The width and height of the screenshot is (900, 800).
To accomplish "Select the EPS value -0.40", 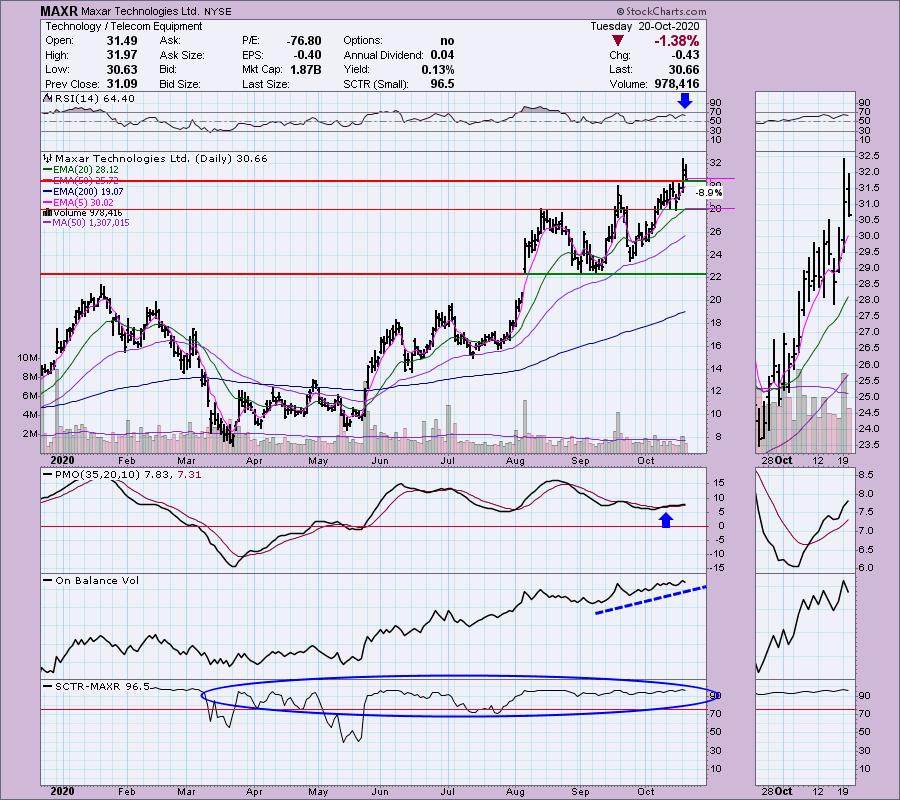I will tap(309, 55).
